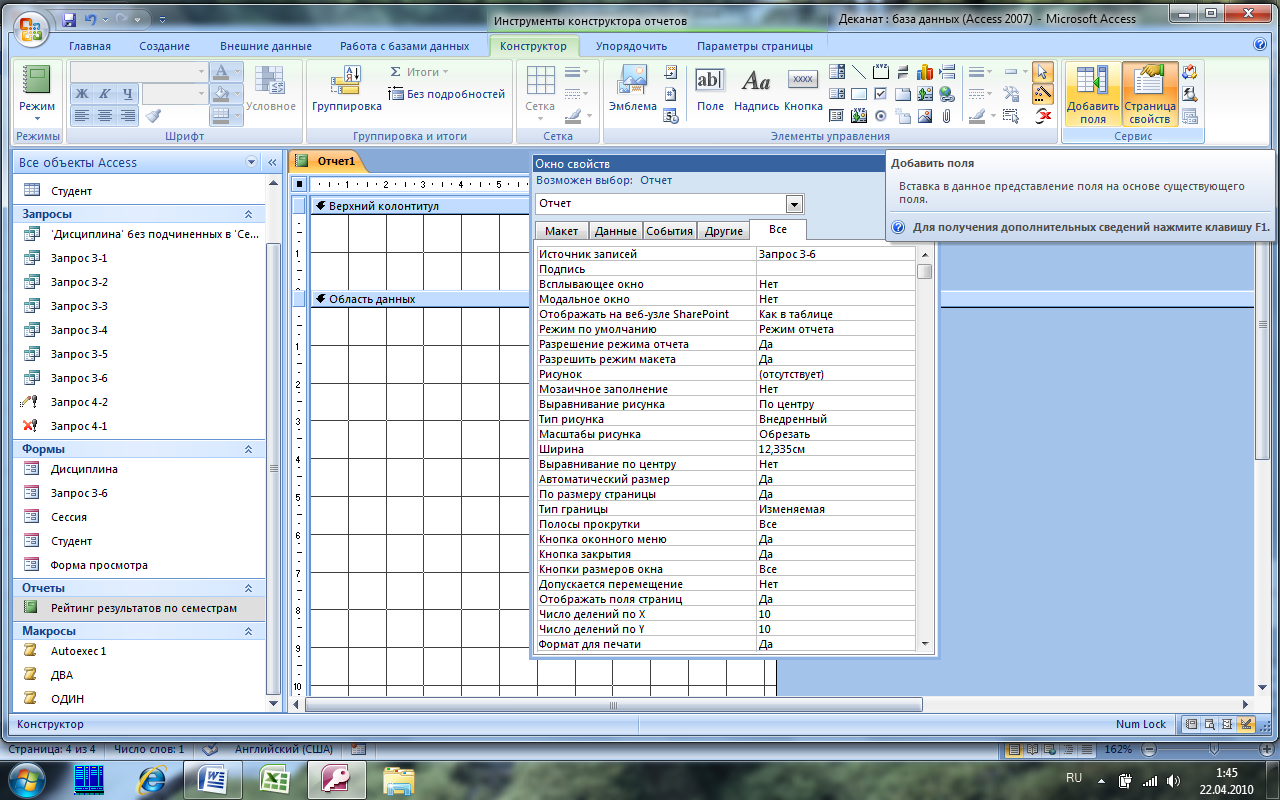1280x800 pixels.
Task: Open Excel from the taskbar
Action: (x=274, y=778)
